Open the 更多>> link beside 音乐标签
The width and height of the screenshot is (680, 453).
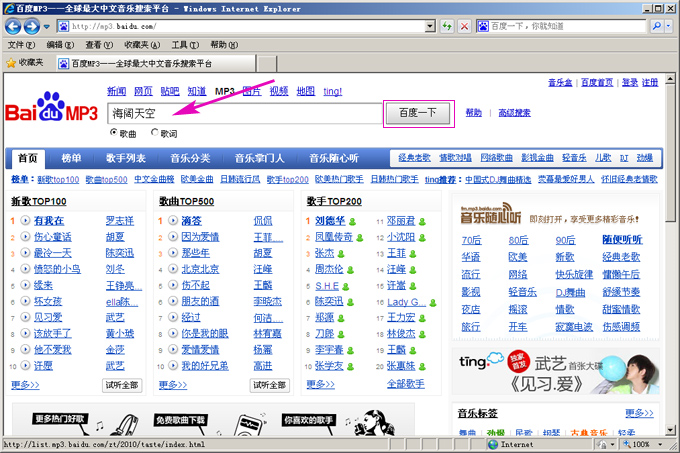(639, 413)
